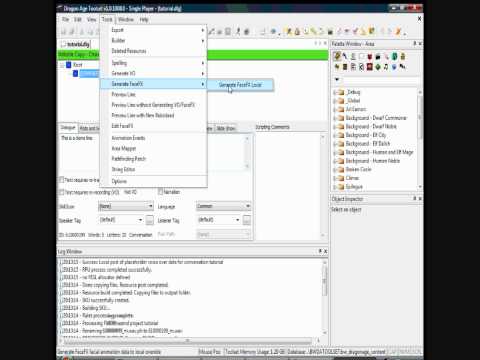The width and height of the screenshot is (480, 360).
Task: Click the blue Root node icon
Action: coord(69,65)
